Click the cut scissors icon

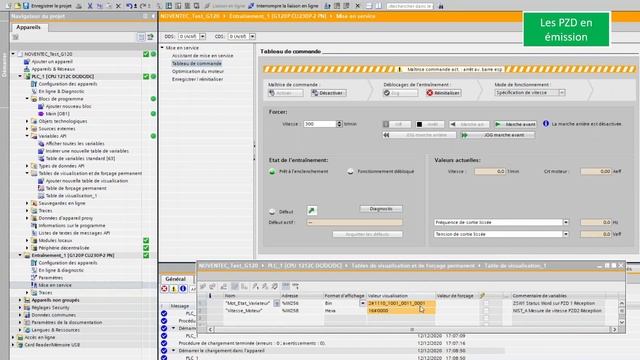click(x=90, y=6)
